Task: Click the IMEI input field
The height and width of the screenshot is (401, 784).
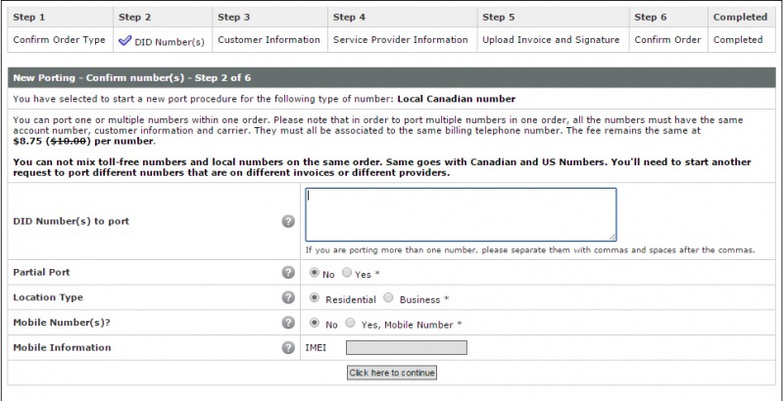Action: [406, 348]
